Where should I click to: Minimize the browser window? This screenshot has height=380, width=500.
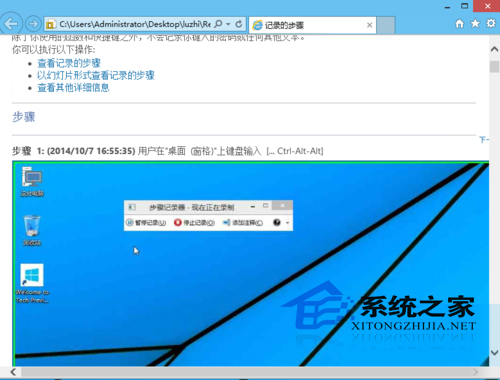click(x=447, y=6)
